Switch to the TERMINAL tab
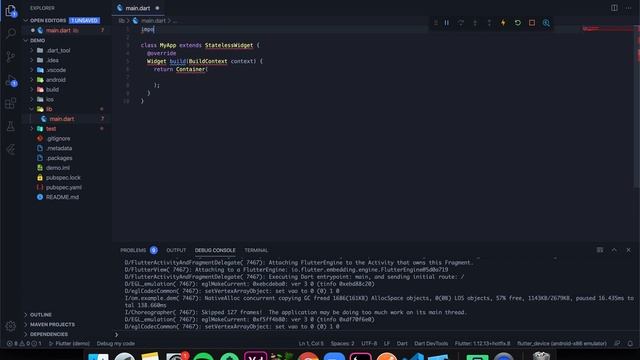 [x=256, y=250]
